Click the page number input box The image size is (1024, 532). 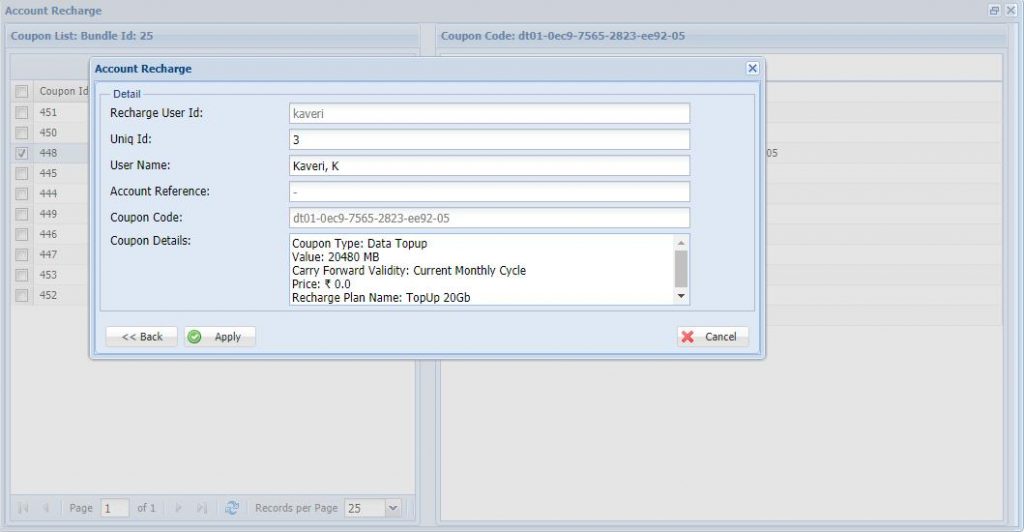pos(114,508)
